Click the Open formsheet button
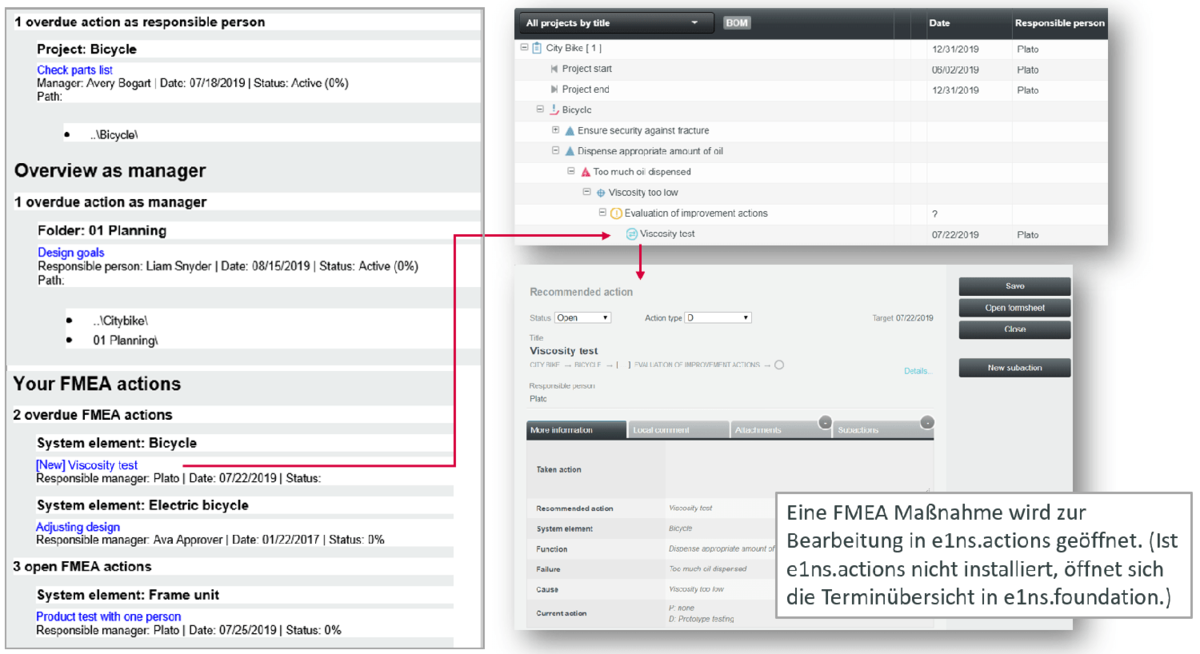The width and height of the screenshot is (1200, 654). pyautogui.click(x=1015, y=308)
